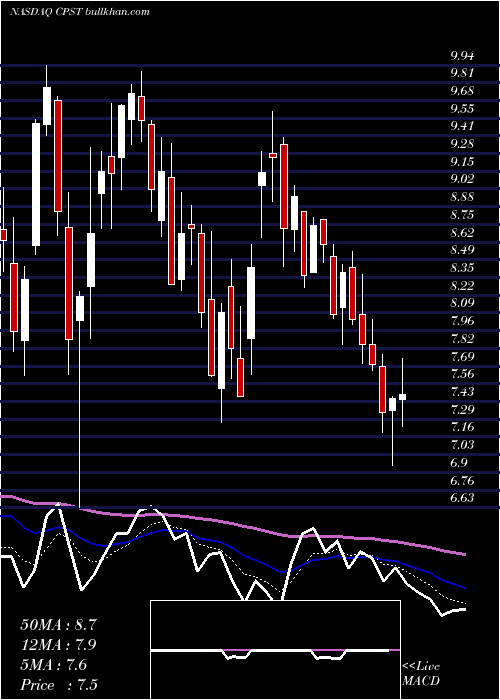Select the 5MA : 7.6 legend entry
This screenshot has width=500, height=700.
[x=54, y=665]
